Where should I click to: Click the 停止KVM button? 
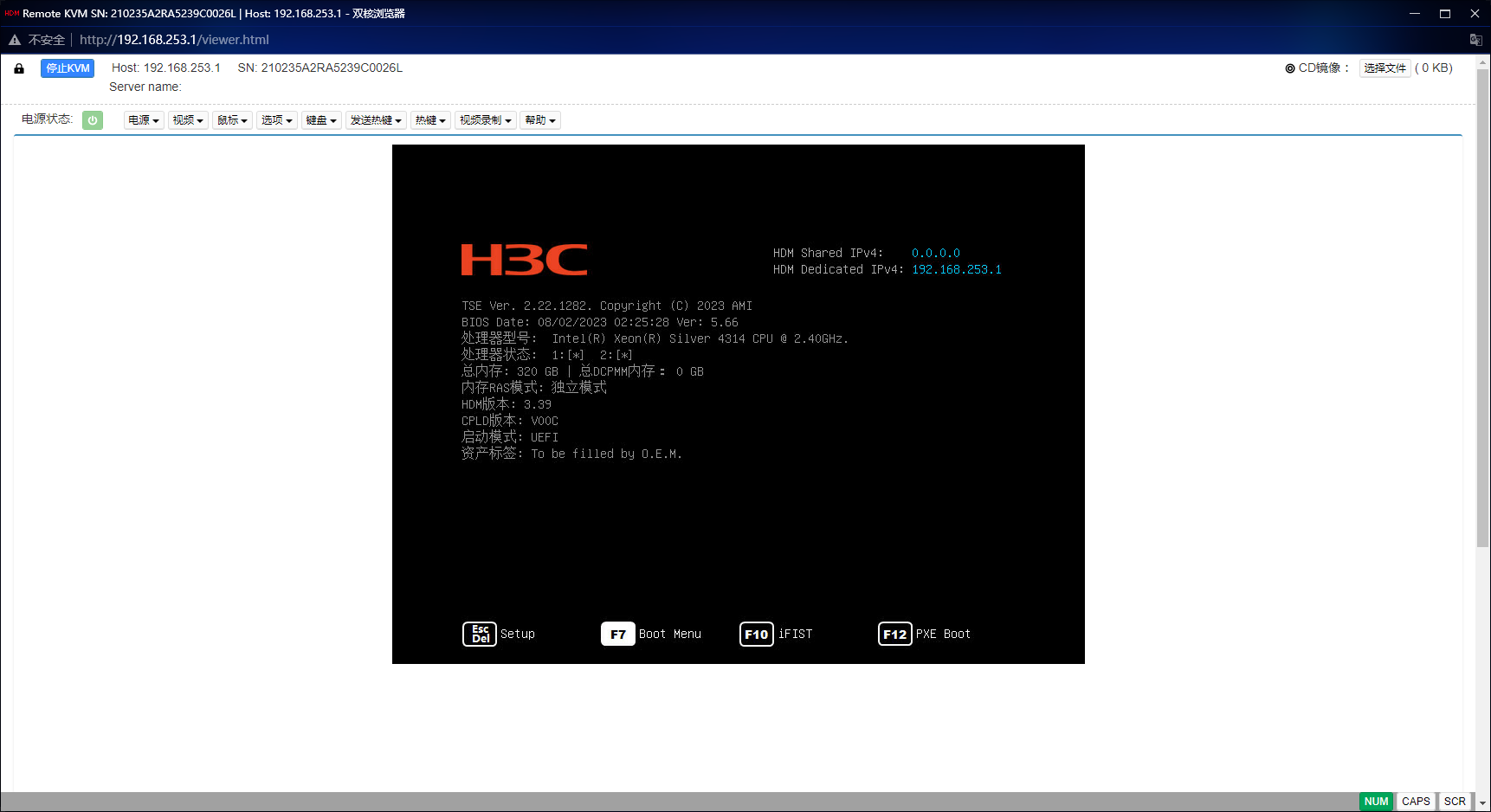[68, 68]
